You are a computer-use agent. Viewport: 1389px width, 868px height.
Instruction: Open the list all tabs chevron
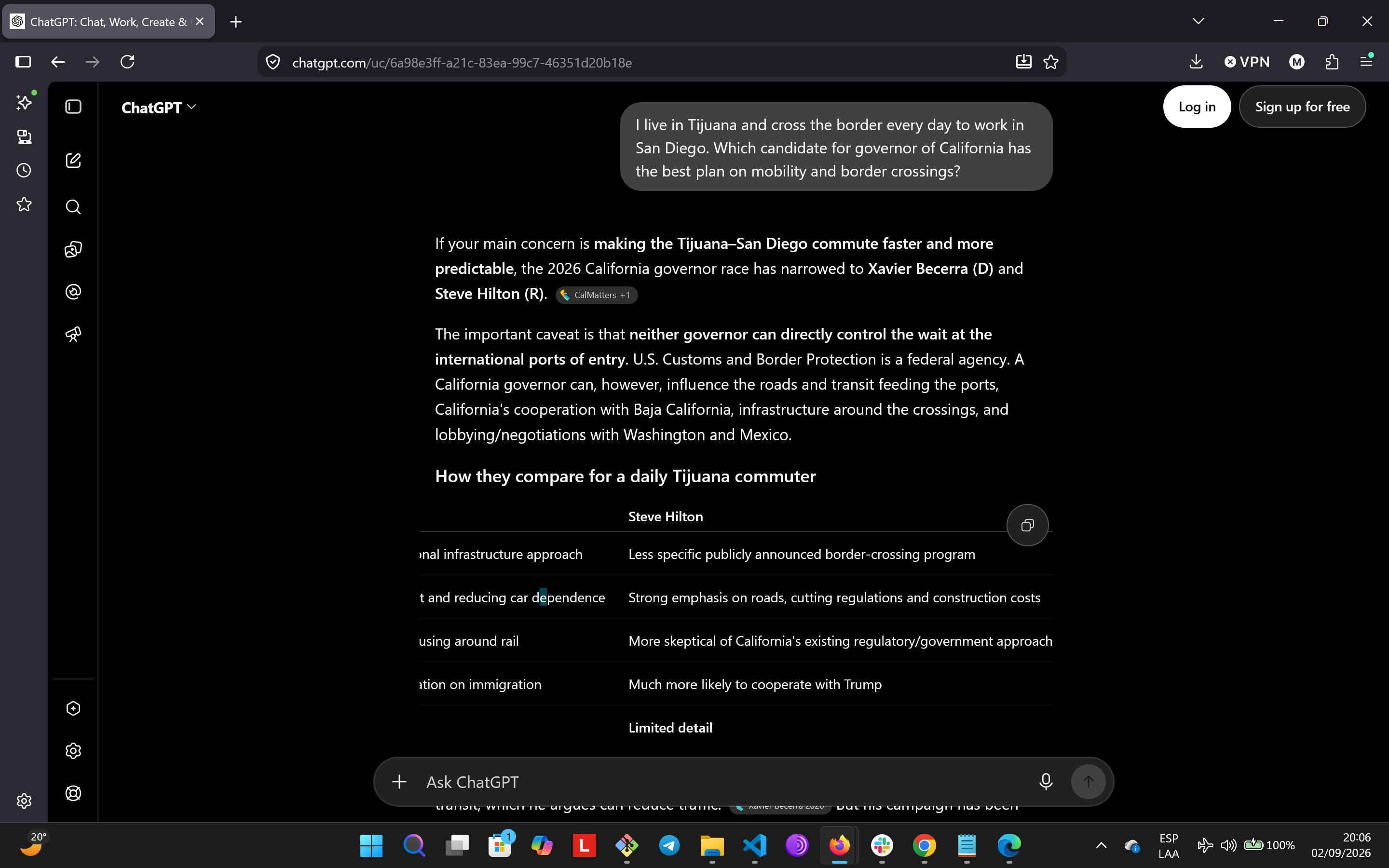pyautogui.click(x=1198, y=21)
